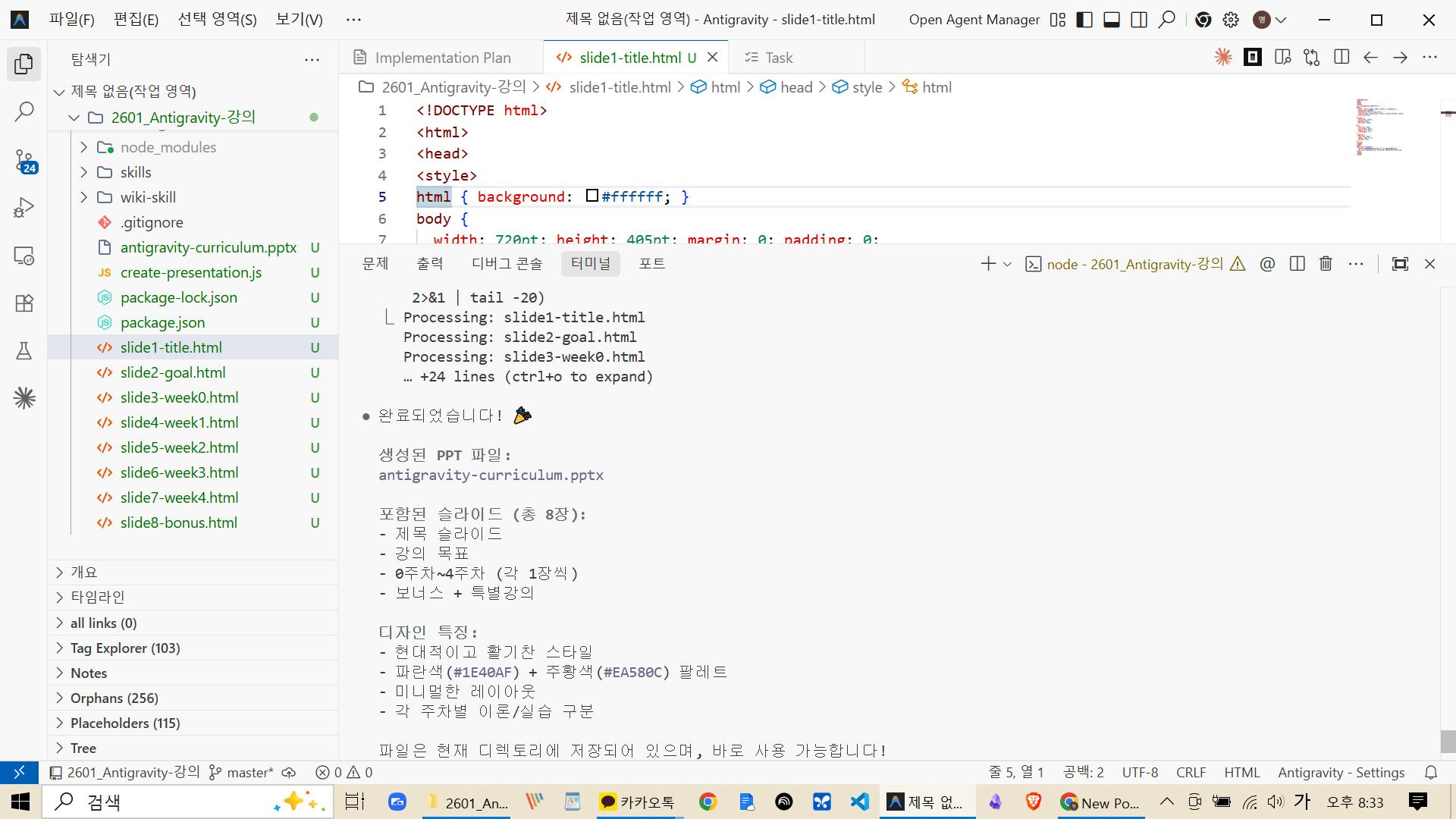Screen dimensions: 1456x819
Task: Switch to the Implementation Plan tab
Action: tap(442, 58)
